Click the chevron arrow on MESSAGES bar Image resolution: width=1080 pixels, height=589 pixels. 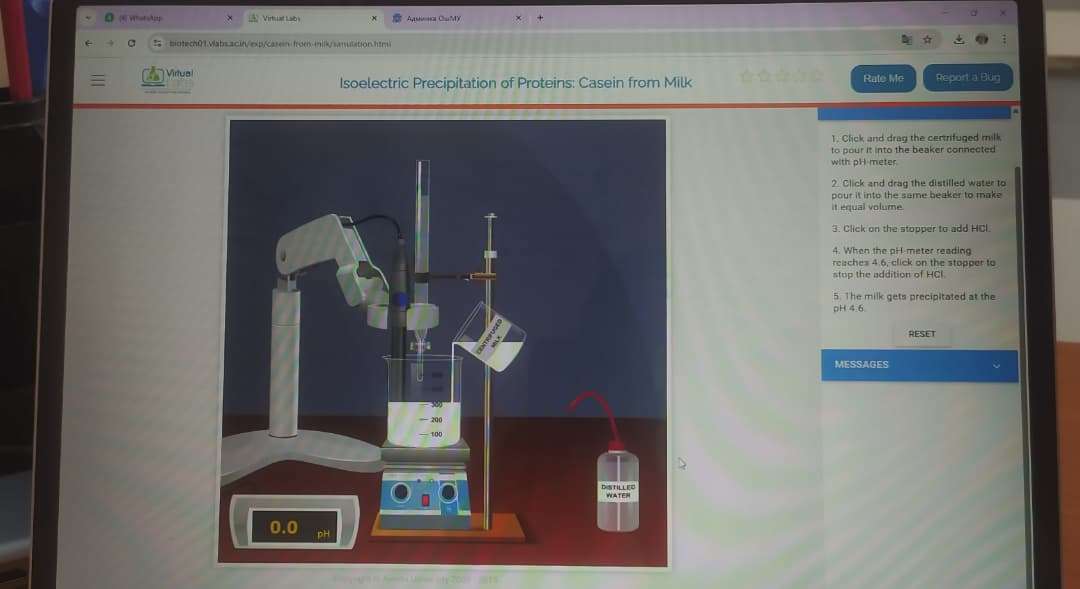tap(996, 366)
